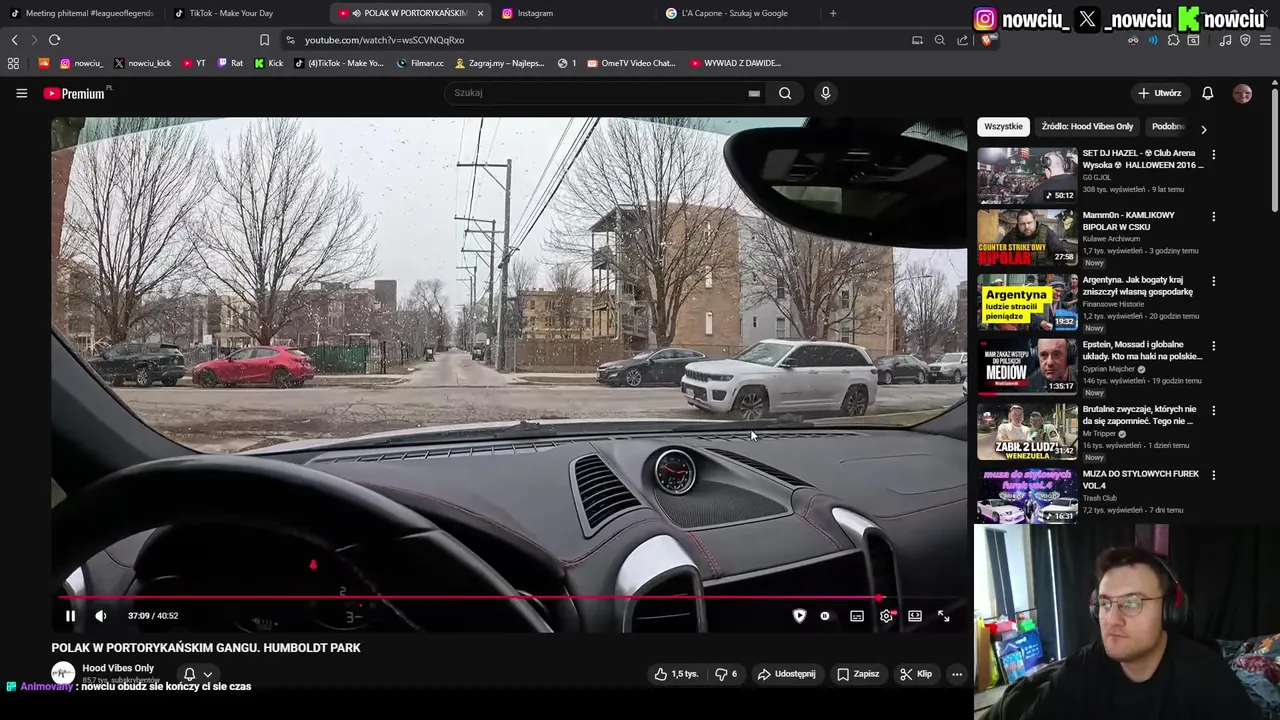The width and height of the screenshot is (1280, 720).
Task: Open YouTube guide hamburger menu
Action: [x=21, y=93]
